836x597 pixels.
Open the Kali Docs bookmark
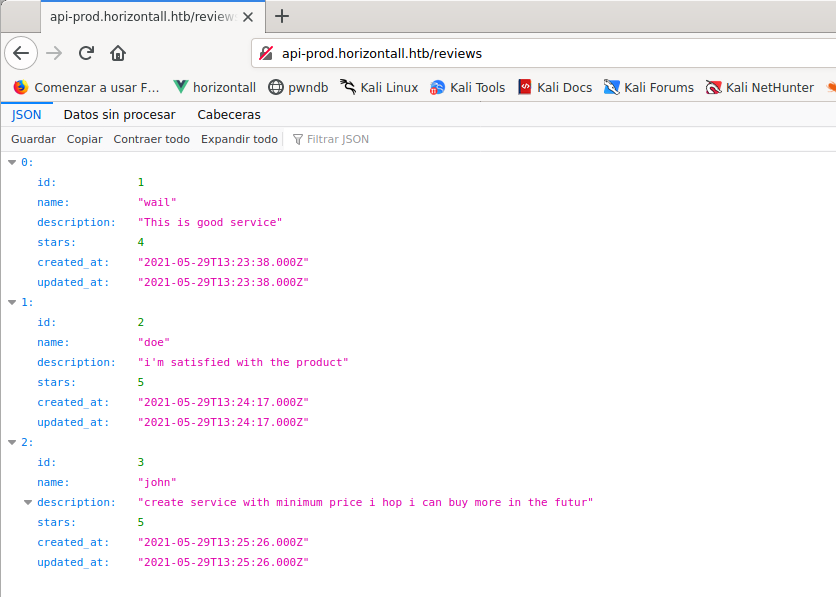[554, 87]
